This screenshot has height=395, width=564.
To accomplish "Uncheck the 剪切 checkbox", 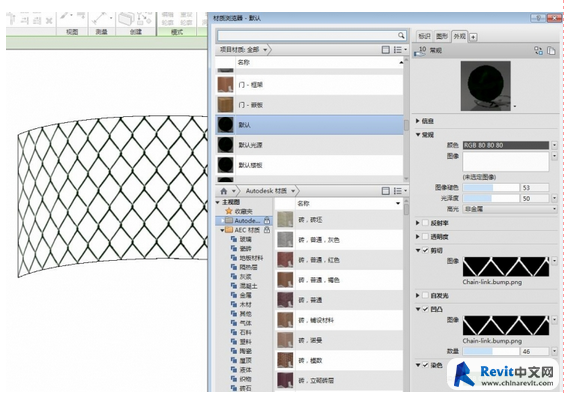I will coord(425,250).
